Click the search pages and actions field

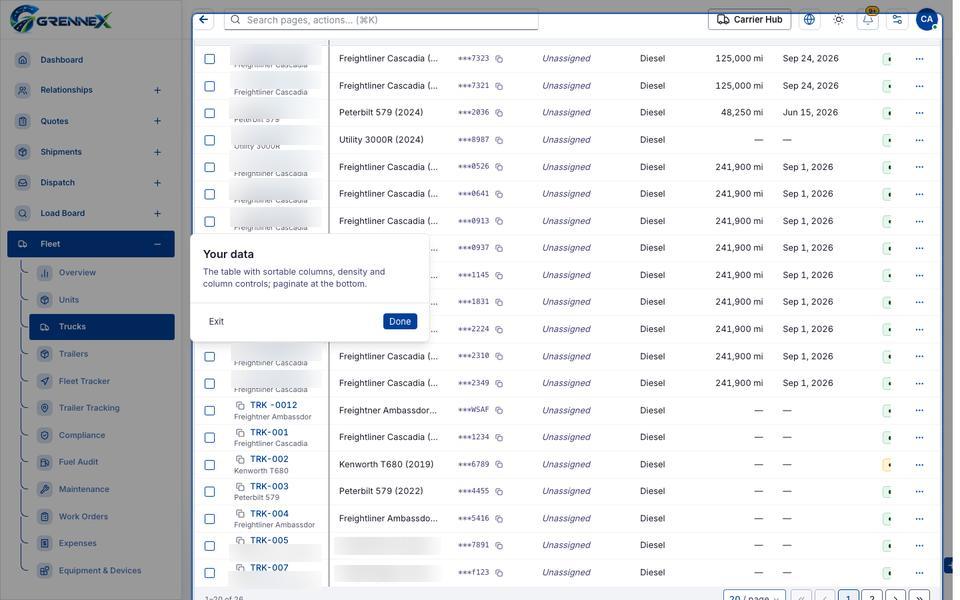tap(381, 20)
